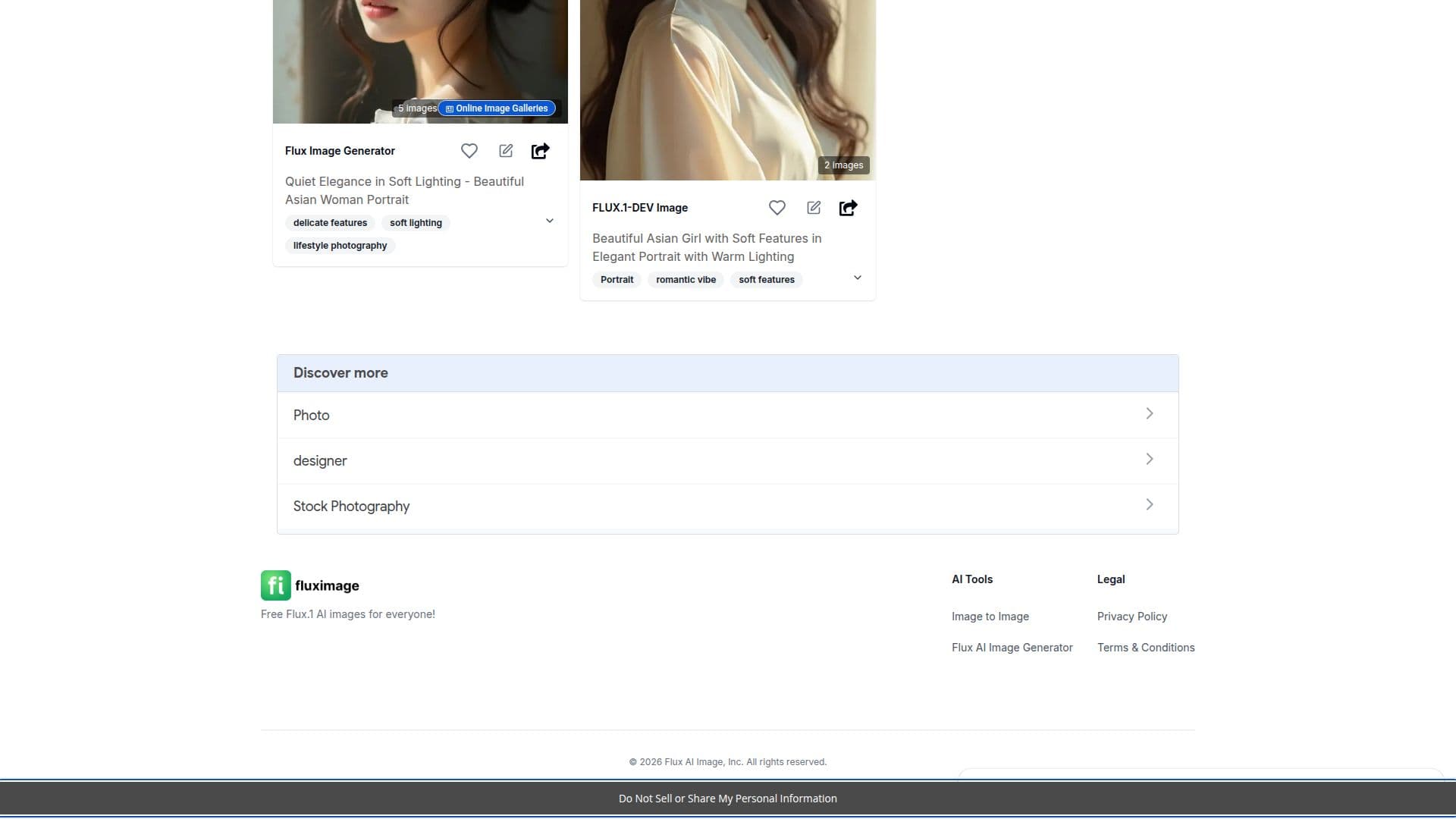The width and height of the screenshot is (1456, 819).
Task: Expand tags on Quiet Elegance card
Action: pyautogui.click(x=550, y=221)
